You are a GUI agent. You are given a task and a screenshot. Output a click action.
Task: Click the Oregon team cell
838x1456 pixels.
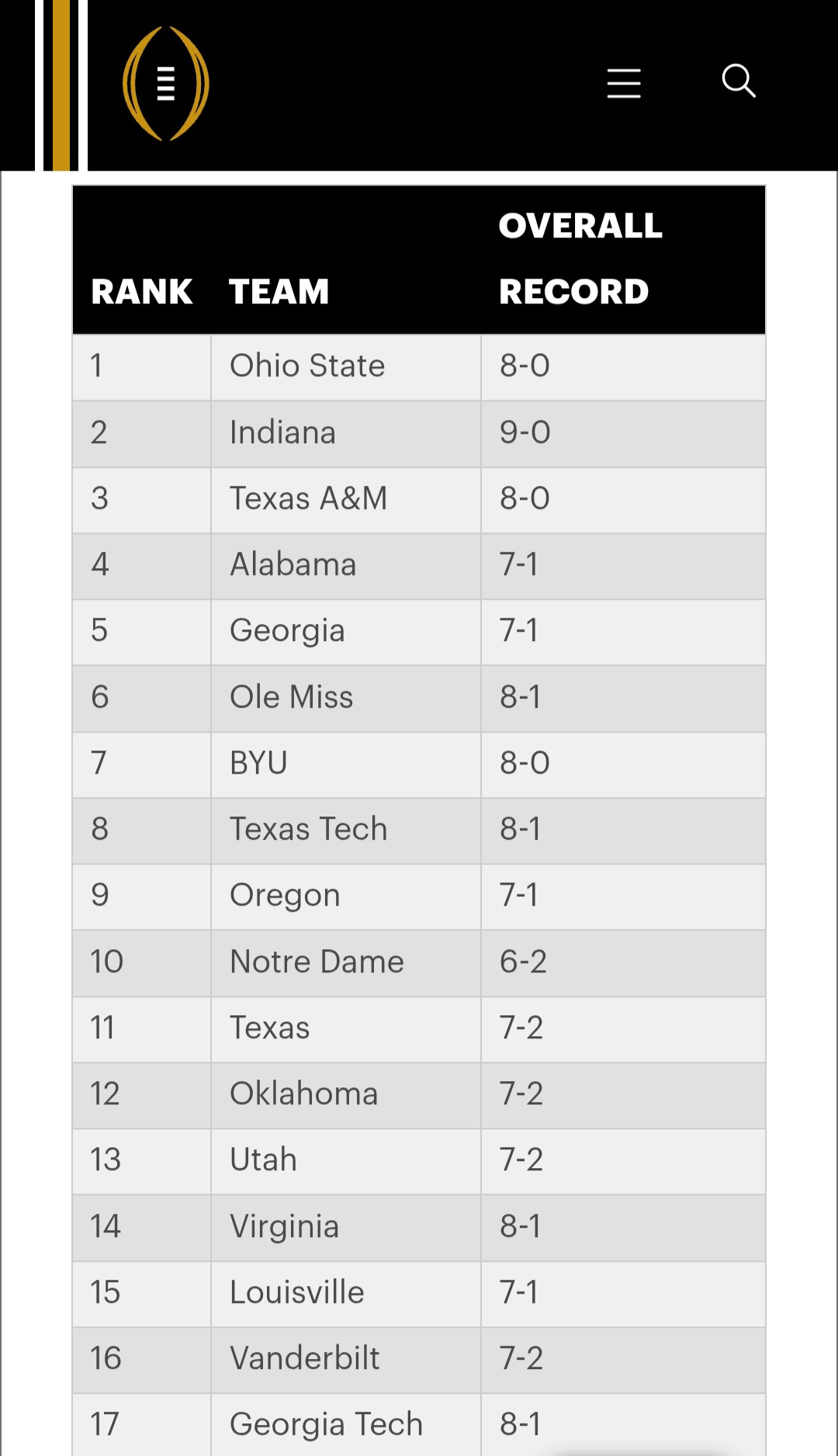point(285,895)
